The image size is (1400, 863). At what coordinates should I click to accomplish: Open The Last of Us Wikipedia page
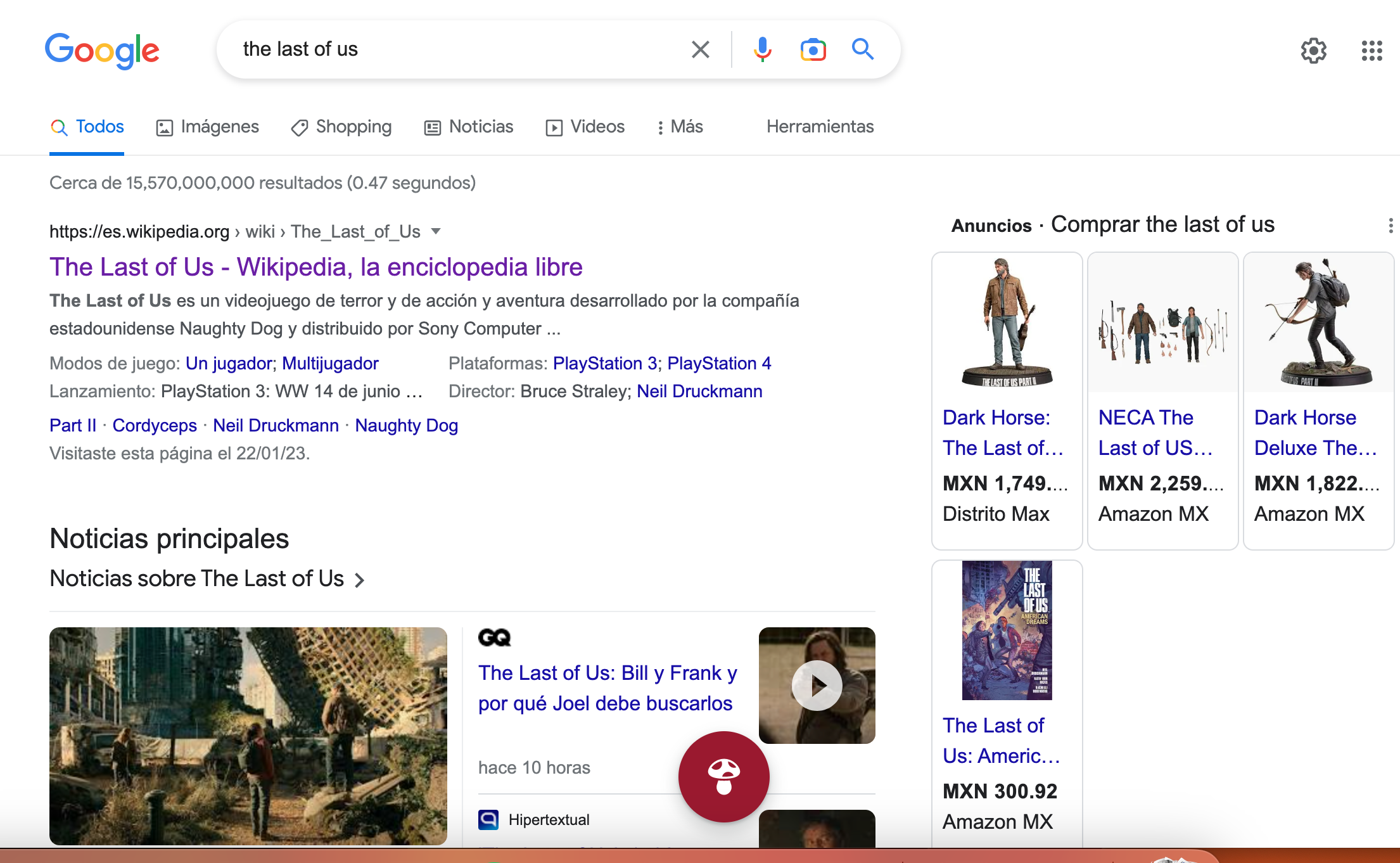(316, 267)
